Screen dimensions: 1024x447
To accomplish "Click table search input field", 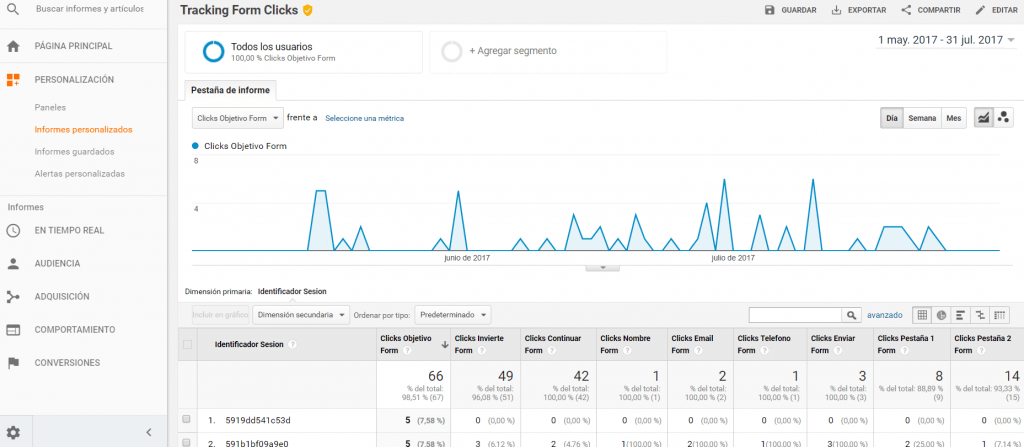I will pos(795,315).
